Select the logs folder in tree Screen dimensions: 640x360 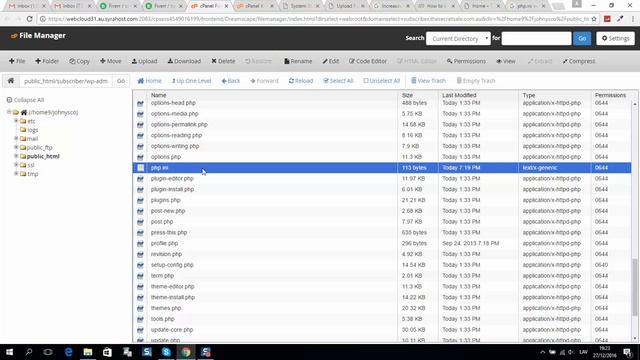33,130
